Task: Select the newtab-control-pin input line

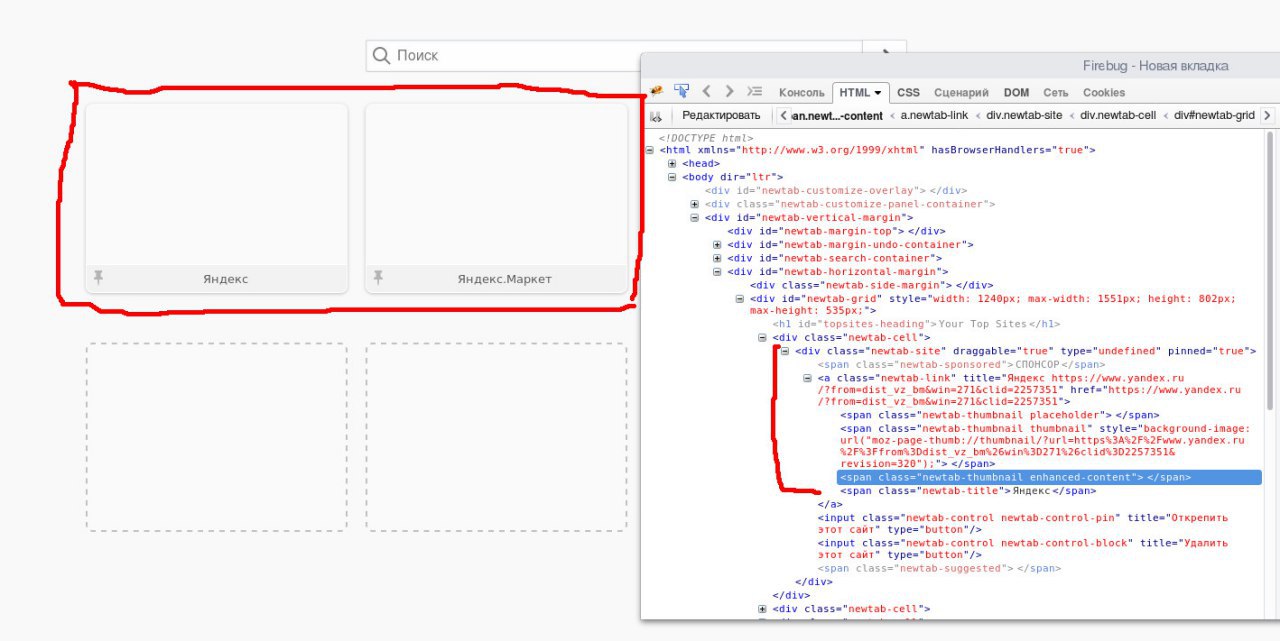Action: 1023,524
